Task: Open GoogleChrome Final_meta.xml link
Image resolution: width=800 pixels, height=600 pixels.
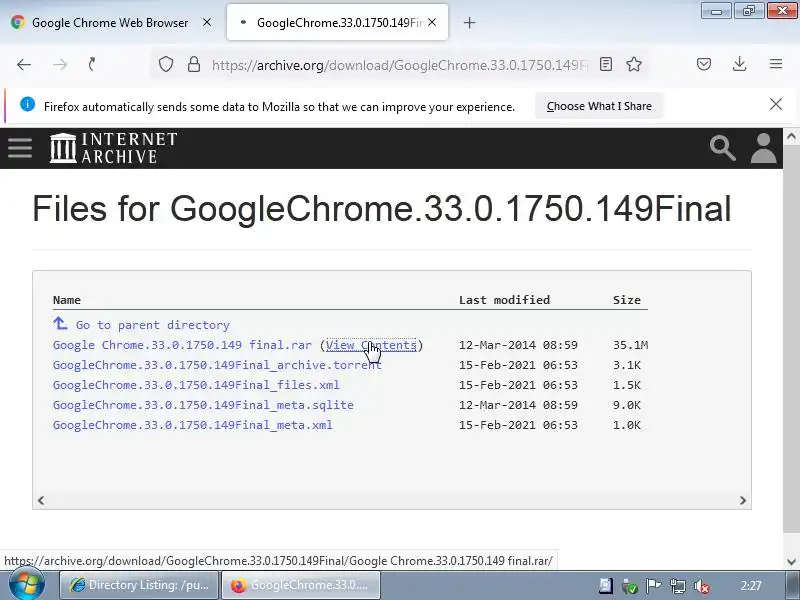Action: (193, 424)
